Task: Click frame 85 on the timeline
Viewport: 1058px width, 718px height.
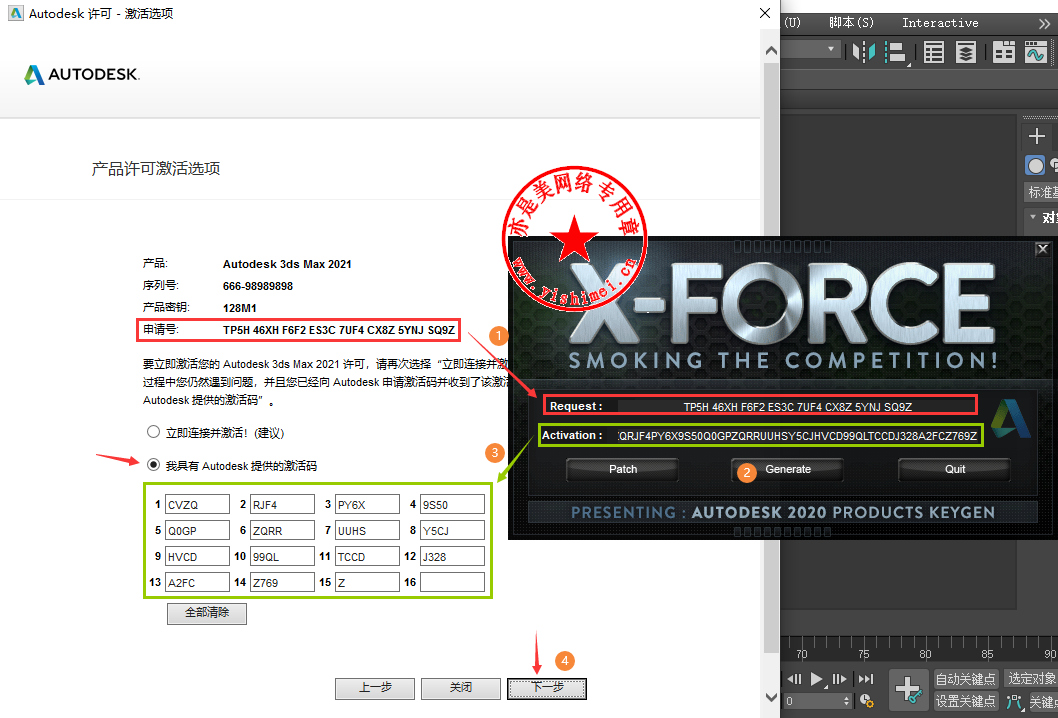Action: click(x=987, y=654)
